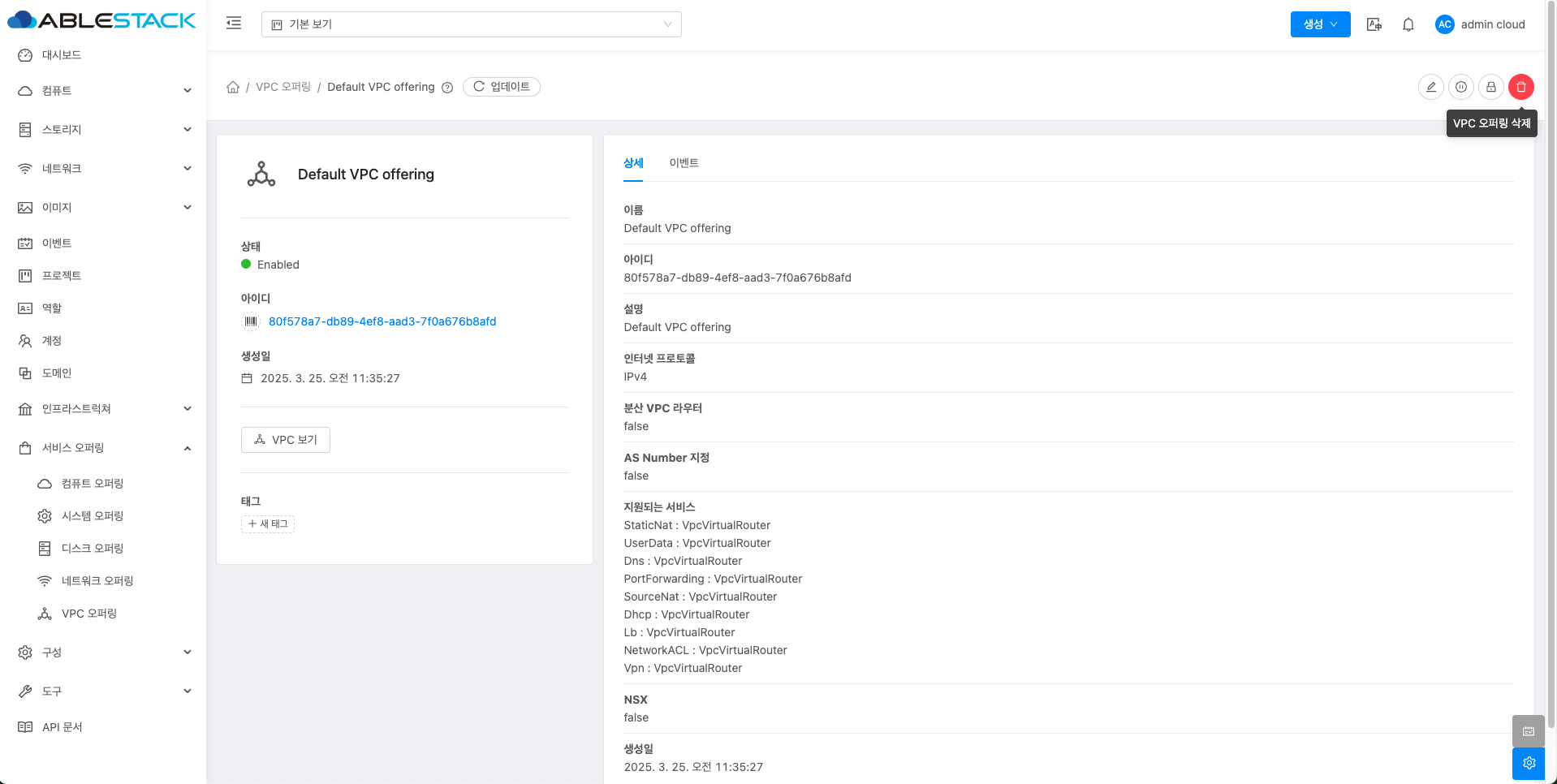Viewport: 1557px width, 784px height.
Task: Open the 기본 보기 view dropdown
Action: [471, 24]
